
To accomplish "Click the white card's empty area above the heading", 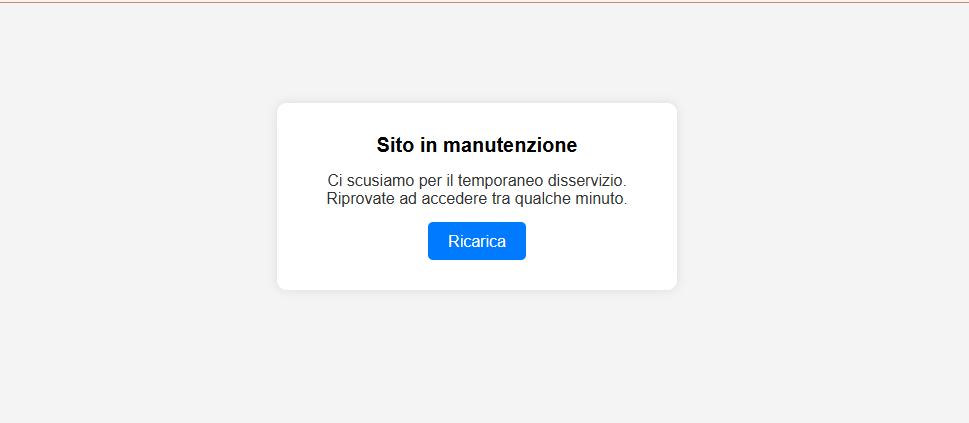I will [x=476, y=118].
